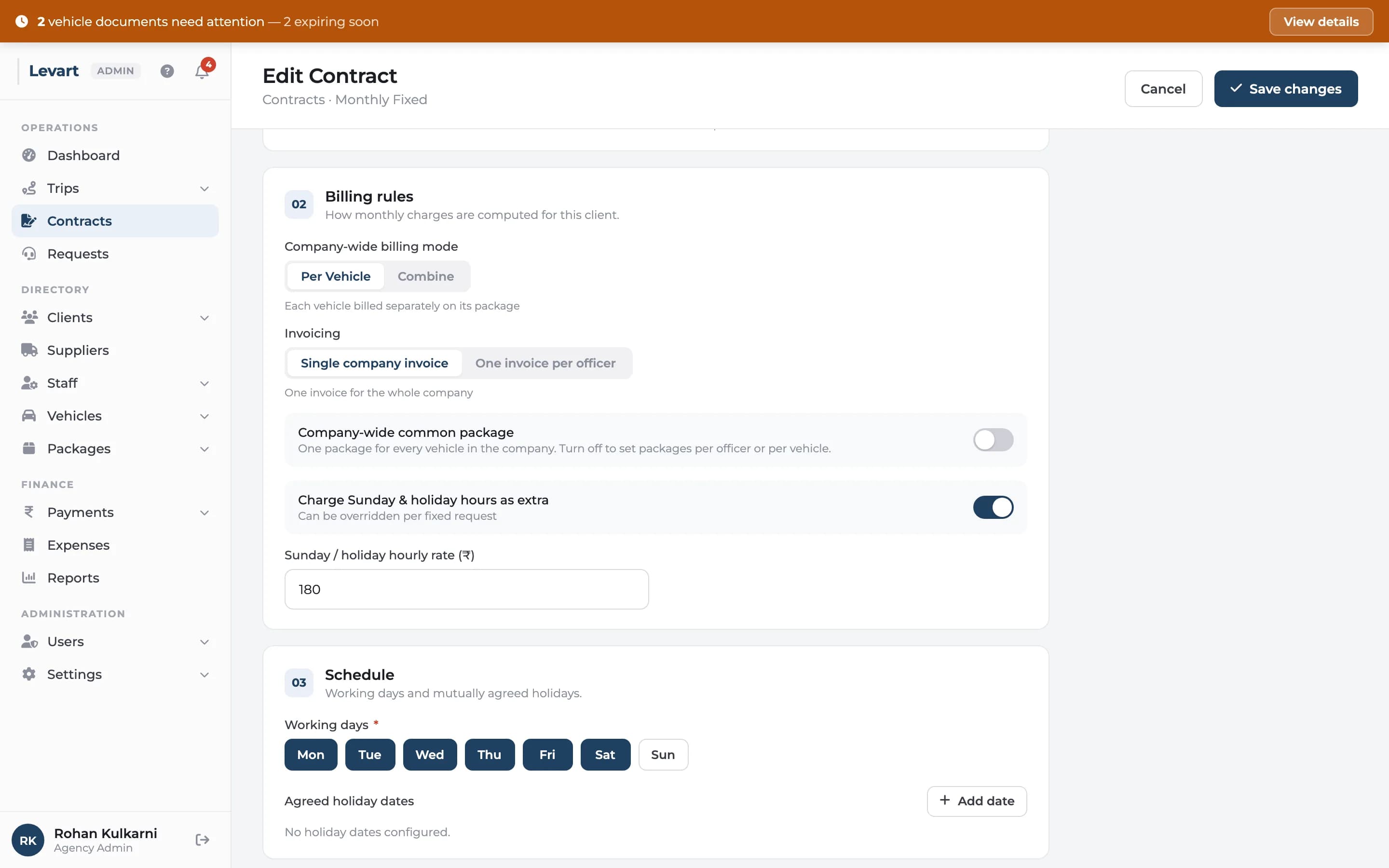Toggle Fri working day

tap(547, 754)
